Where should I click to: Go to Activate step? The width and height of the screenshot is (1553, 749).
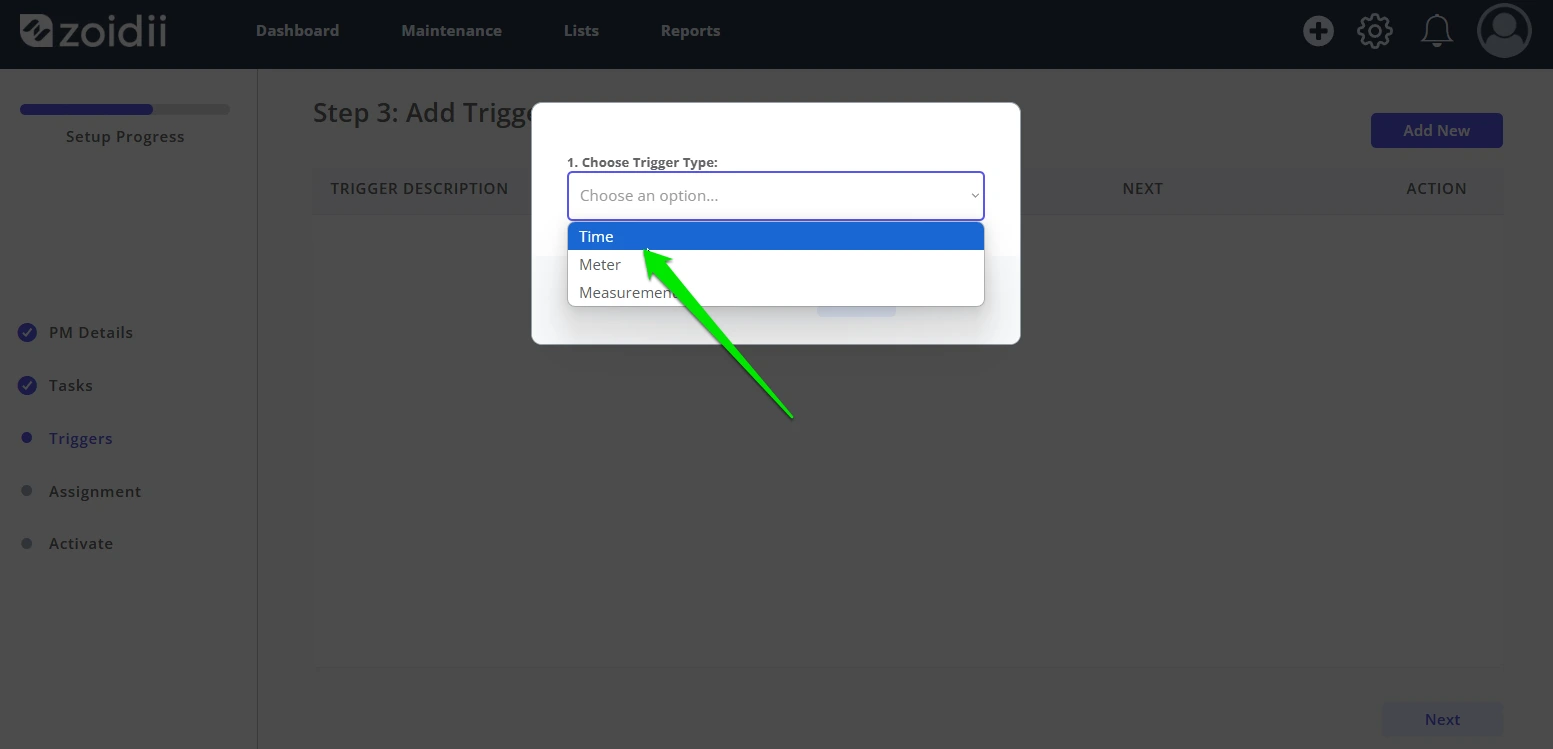click(81, 544)
